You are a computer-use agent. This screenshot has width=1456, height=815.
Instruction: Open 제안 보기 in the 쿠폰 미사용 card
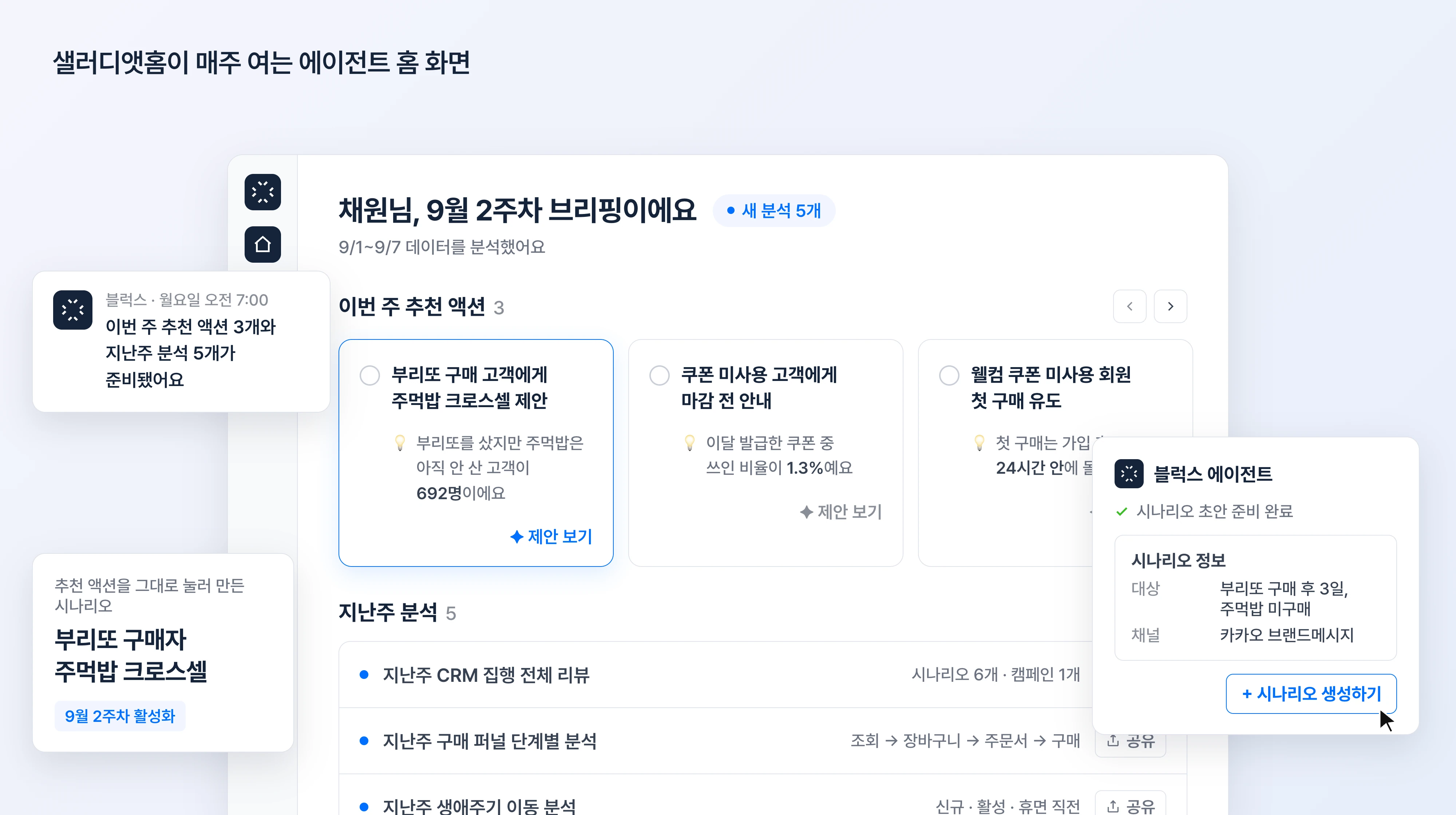(x=841, y=512)
